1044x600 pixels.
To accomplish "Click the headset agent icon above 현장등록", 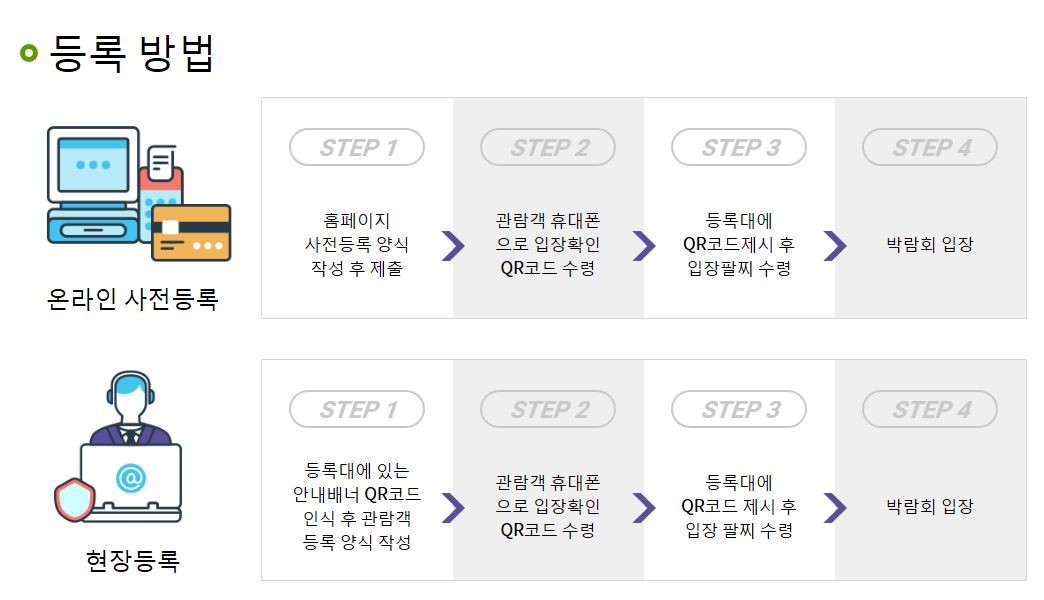I will [x=130, y=408].
